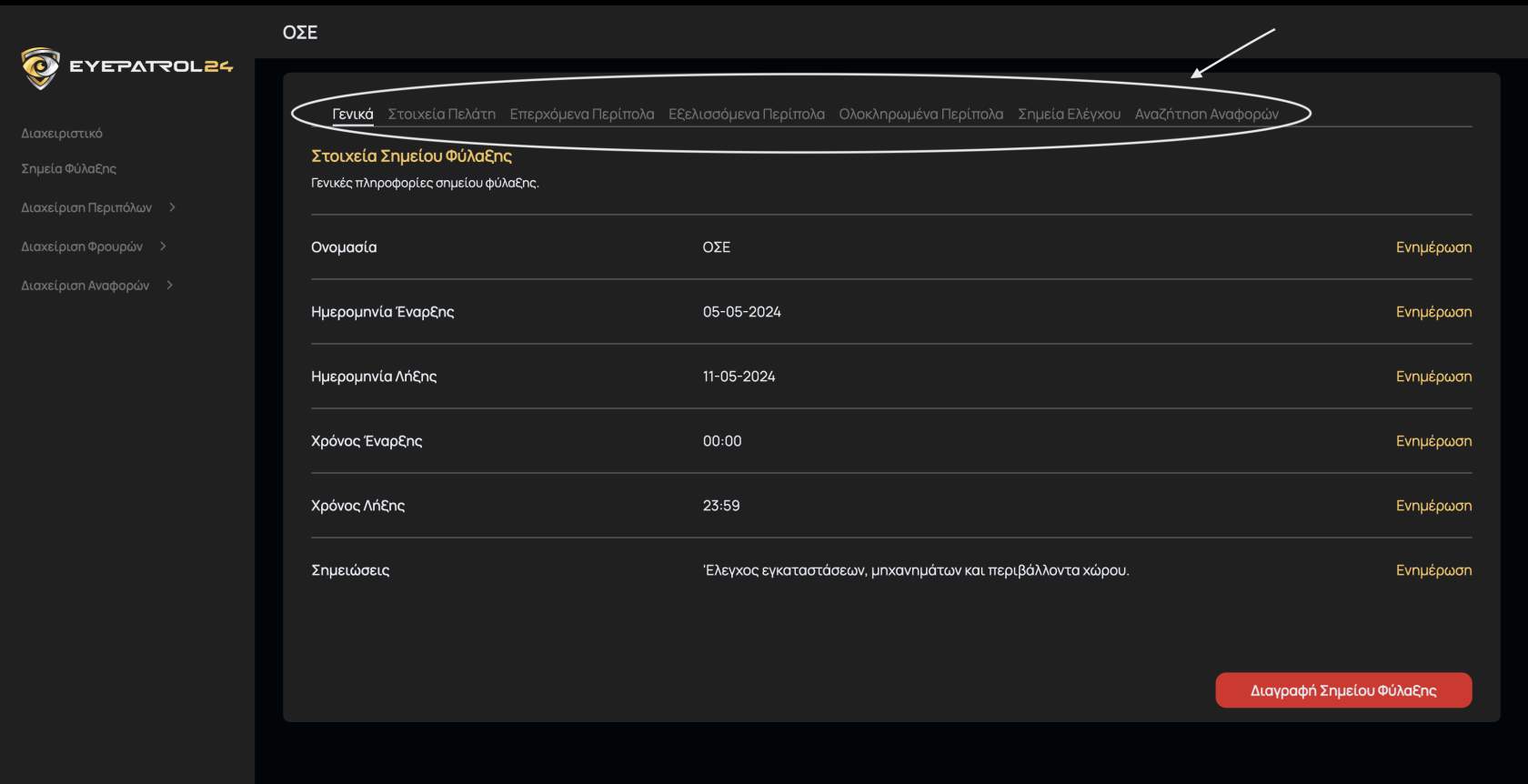
Task: Show the Ολοκληρωμένα Περίπολα tab
Action: point(921,115)
